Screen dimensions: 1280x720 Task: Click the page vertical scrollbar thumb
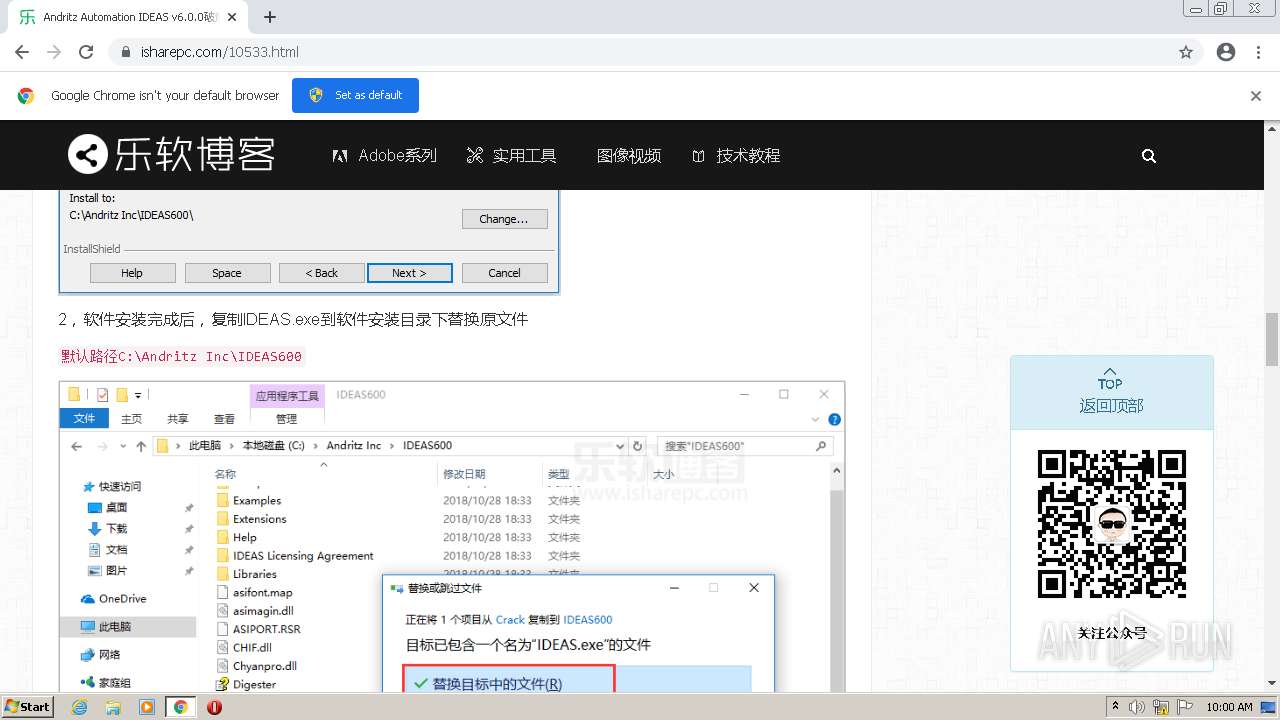click(1272, 339)
